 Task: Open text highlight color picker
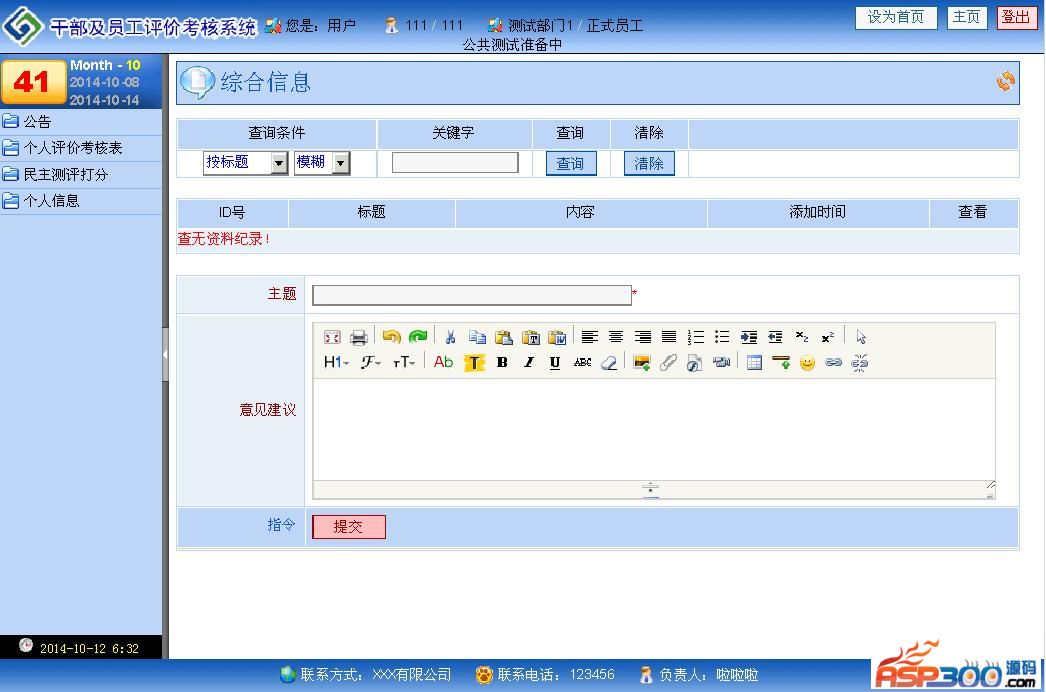point(474,362)
